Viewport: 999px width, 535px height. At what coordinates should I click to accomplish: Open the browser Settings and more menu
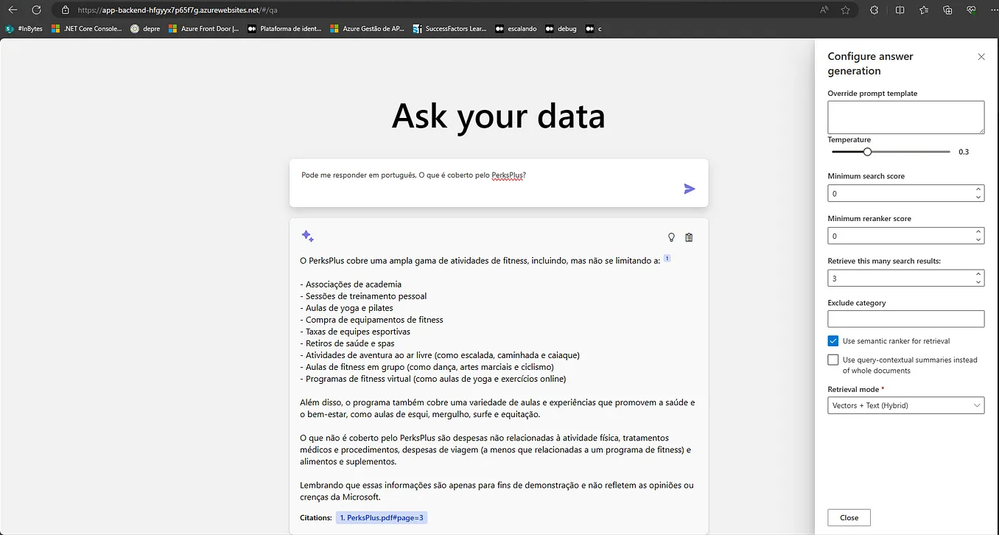(x=994, y=10)
